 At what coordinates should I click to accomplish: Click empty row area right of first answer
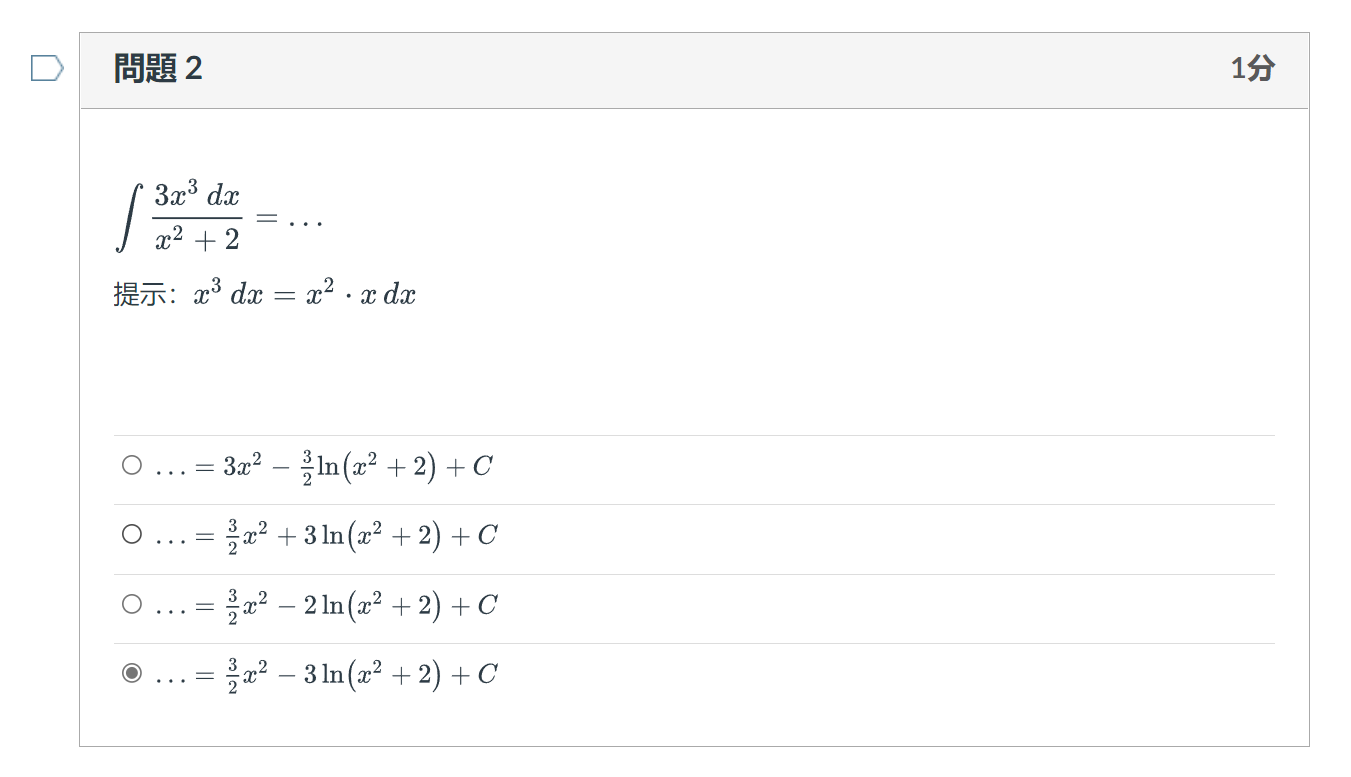coord(884,469)
